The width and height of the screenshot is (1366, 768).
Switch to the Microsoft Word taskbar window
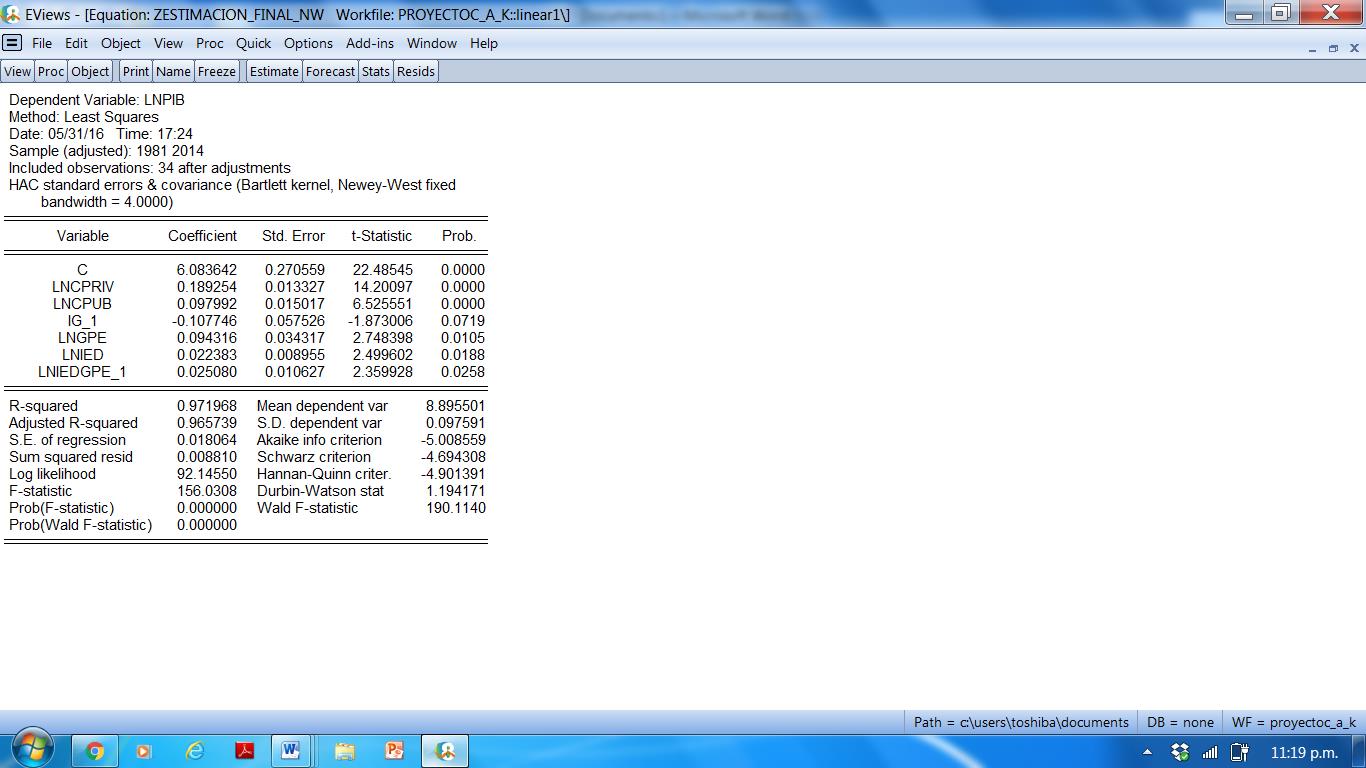[x=291, y=751]
